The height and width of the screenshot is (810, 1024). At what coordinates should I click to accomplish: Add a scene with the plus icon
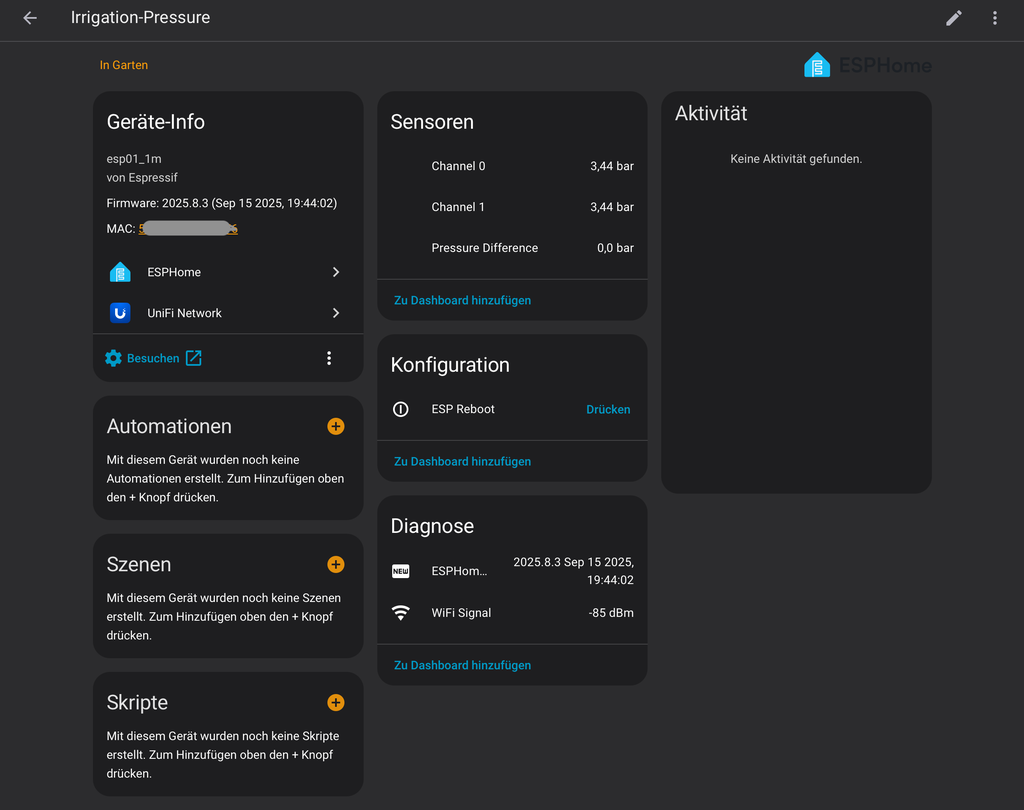tap(336, 564)
